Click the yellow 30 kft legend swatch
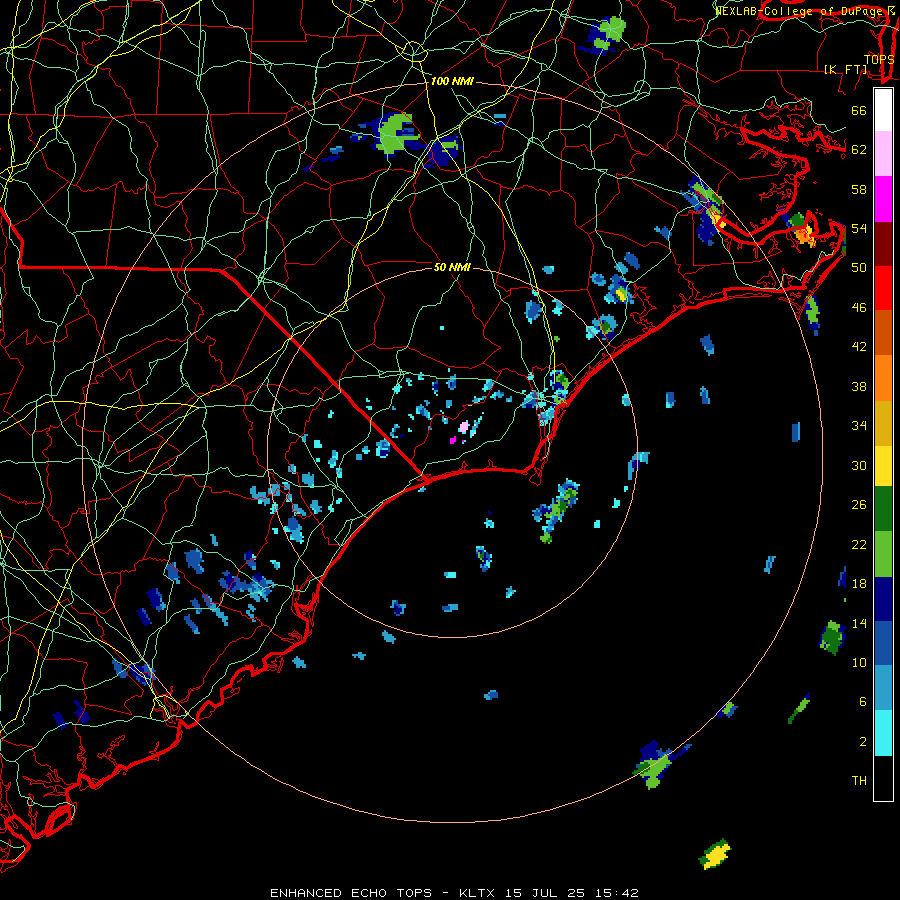900x900 pixels. click(x=883, y=466)
